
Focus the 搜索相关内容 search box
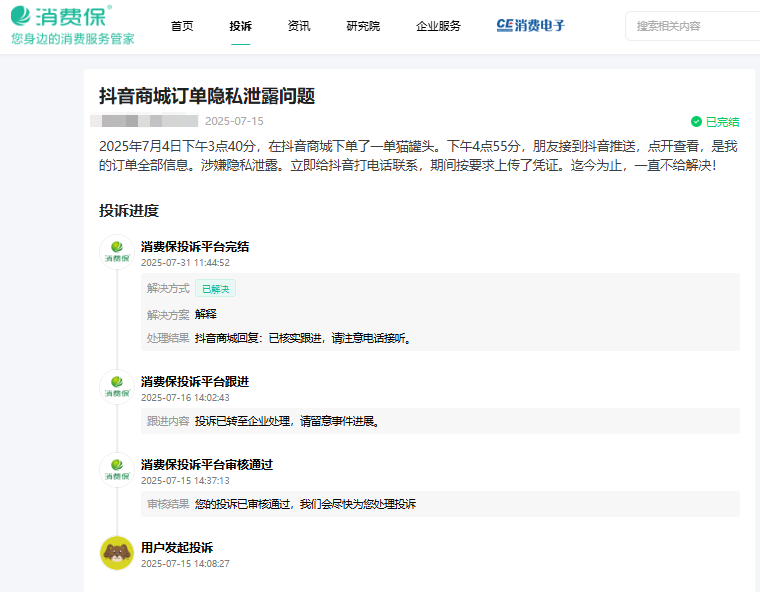695,26
